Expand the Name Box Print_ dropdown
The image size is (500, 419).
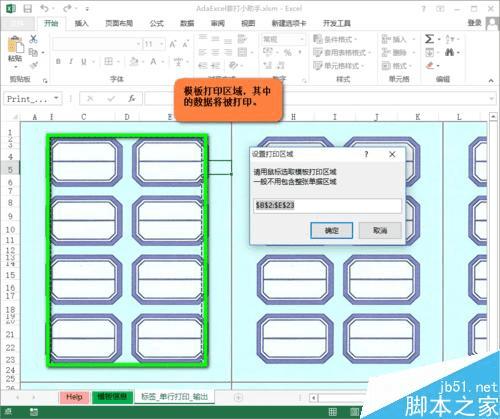56,98
